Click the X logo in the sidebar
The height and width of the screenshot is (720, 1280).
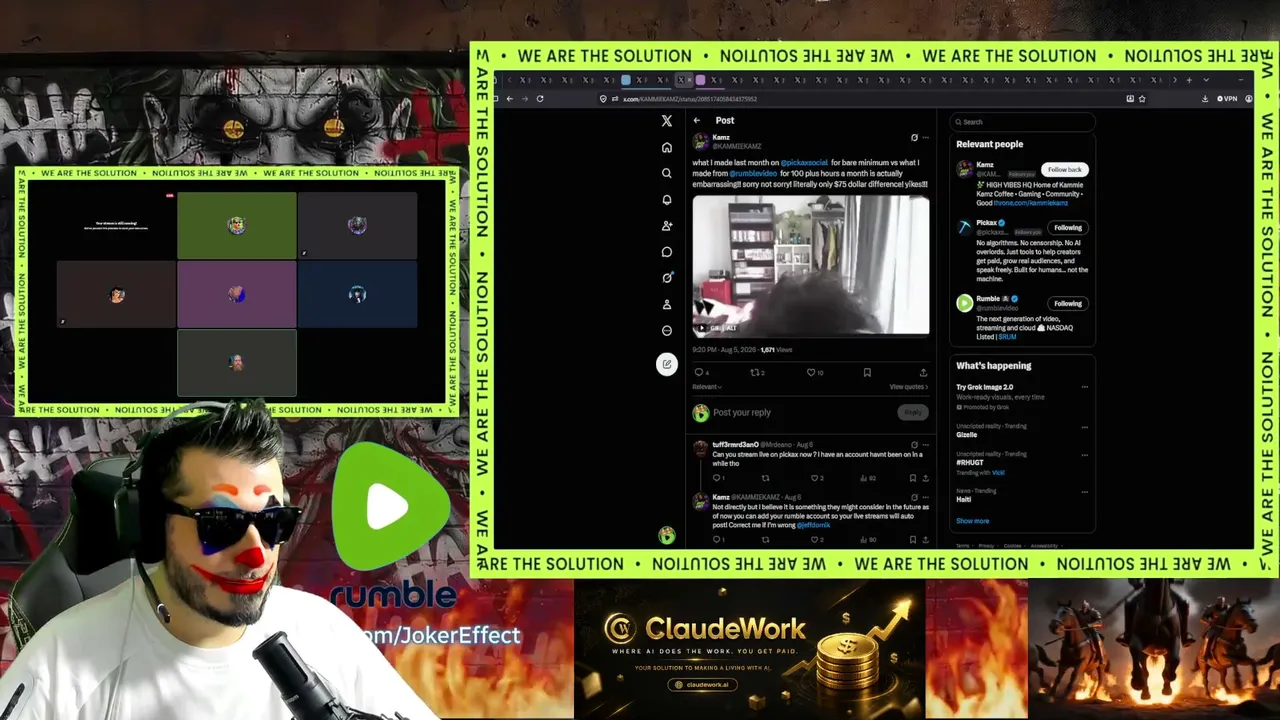click(x=667, y=121)
